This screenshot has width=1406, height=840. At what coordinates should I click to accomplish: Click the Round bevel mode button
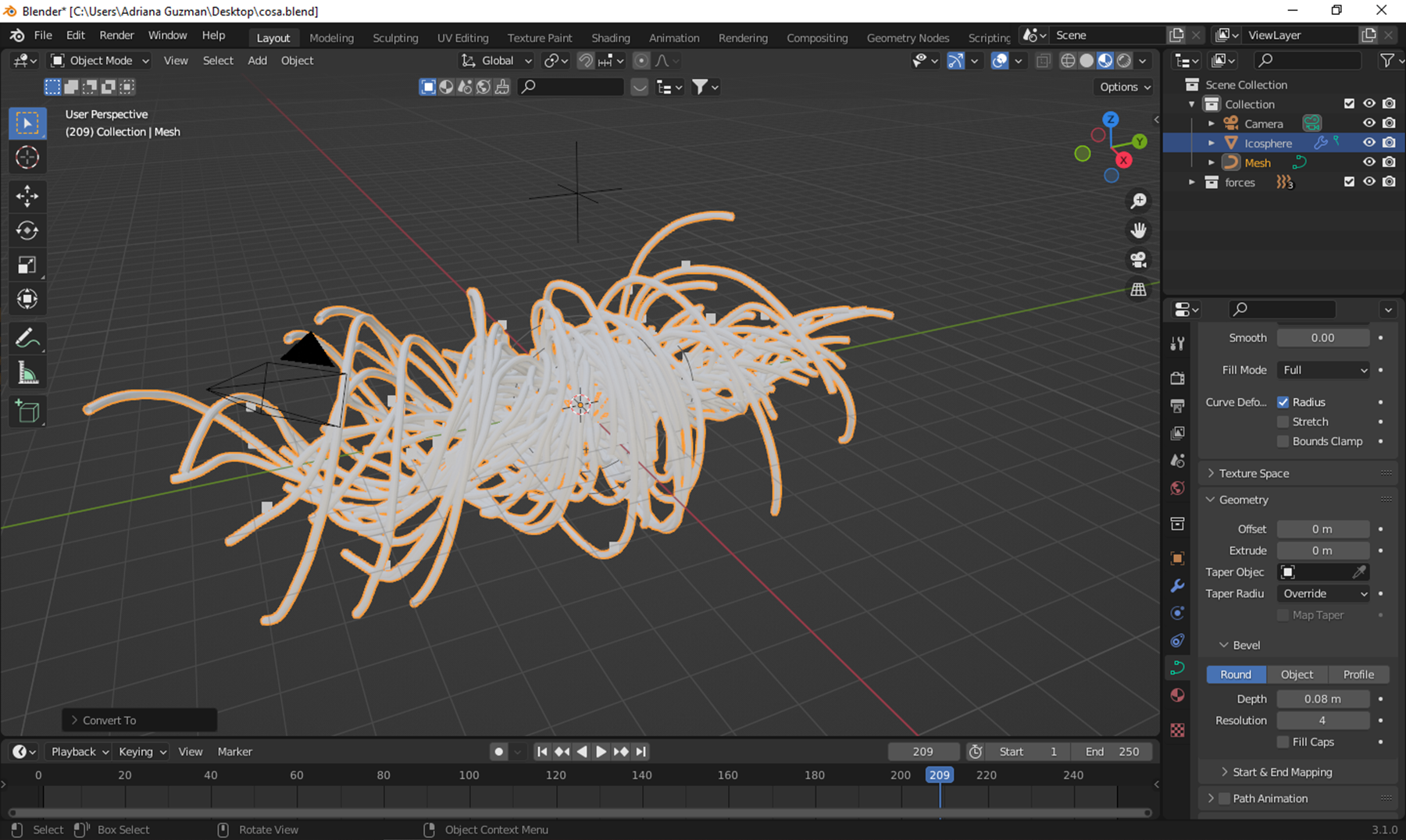(x=1236, y=674)
